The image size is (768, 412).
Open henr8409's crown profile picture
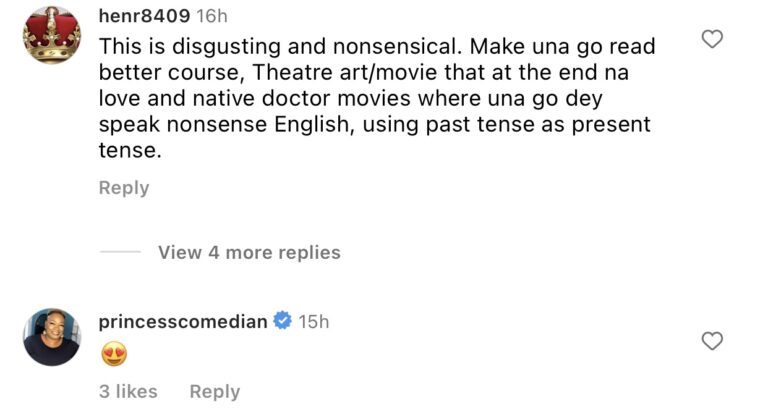pyautogui.click(x=51, y=34)
